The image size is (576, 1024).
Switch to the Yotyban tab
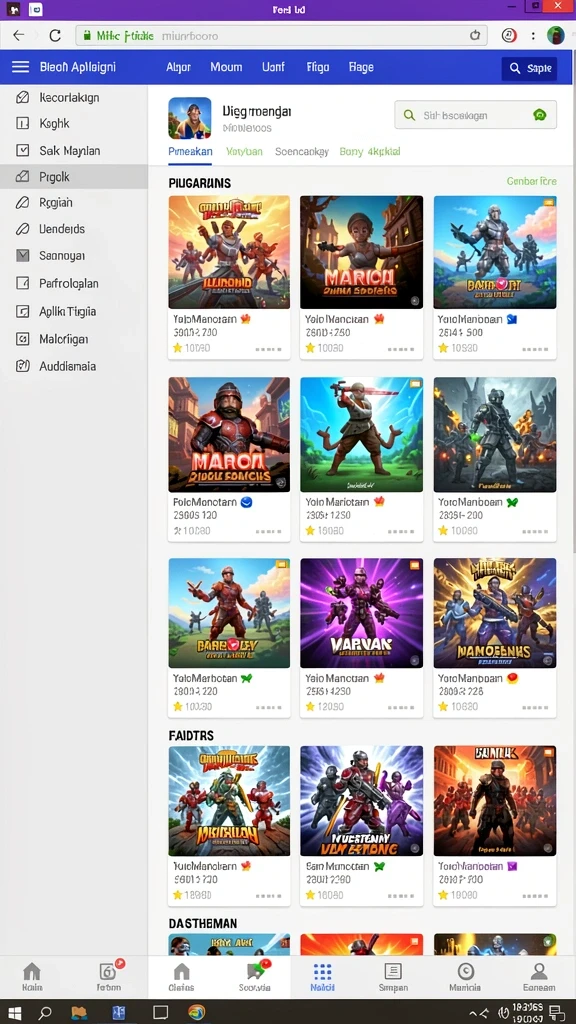click(x=244, y=152)
